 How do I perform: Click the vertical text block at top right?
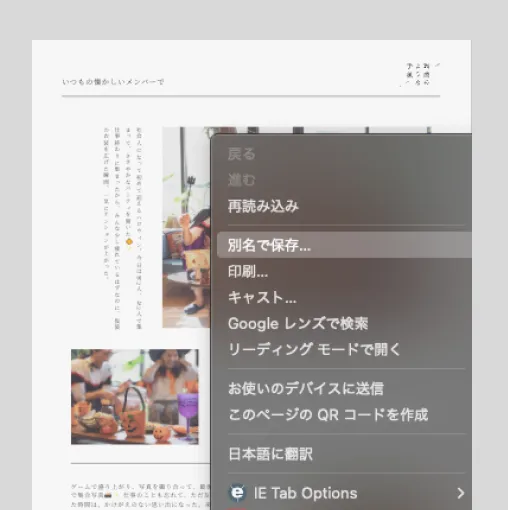coord(421,74)
